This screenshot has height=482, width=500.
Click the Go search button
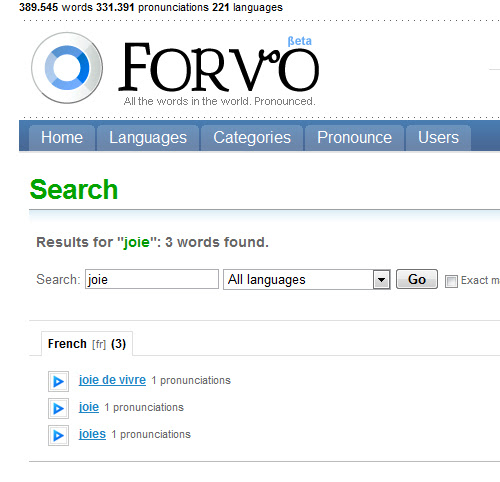(x=417, y=279)
